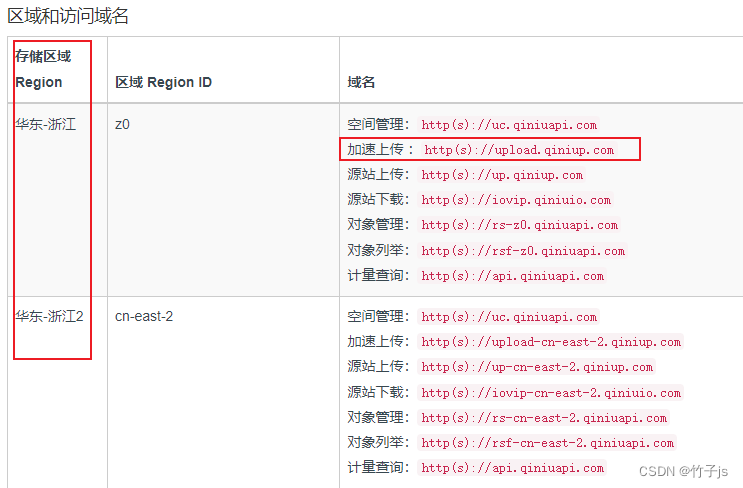Select the z0 region ID cell
Image resolution: width=743 pixels, height=488 pixels.
pyautogui.click(x=122, y=125)
